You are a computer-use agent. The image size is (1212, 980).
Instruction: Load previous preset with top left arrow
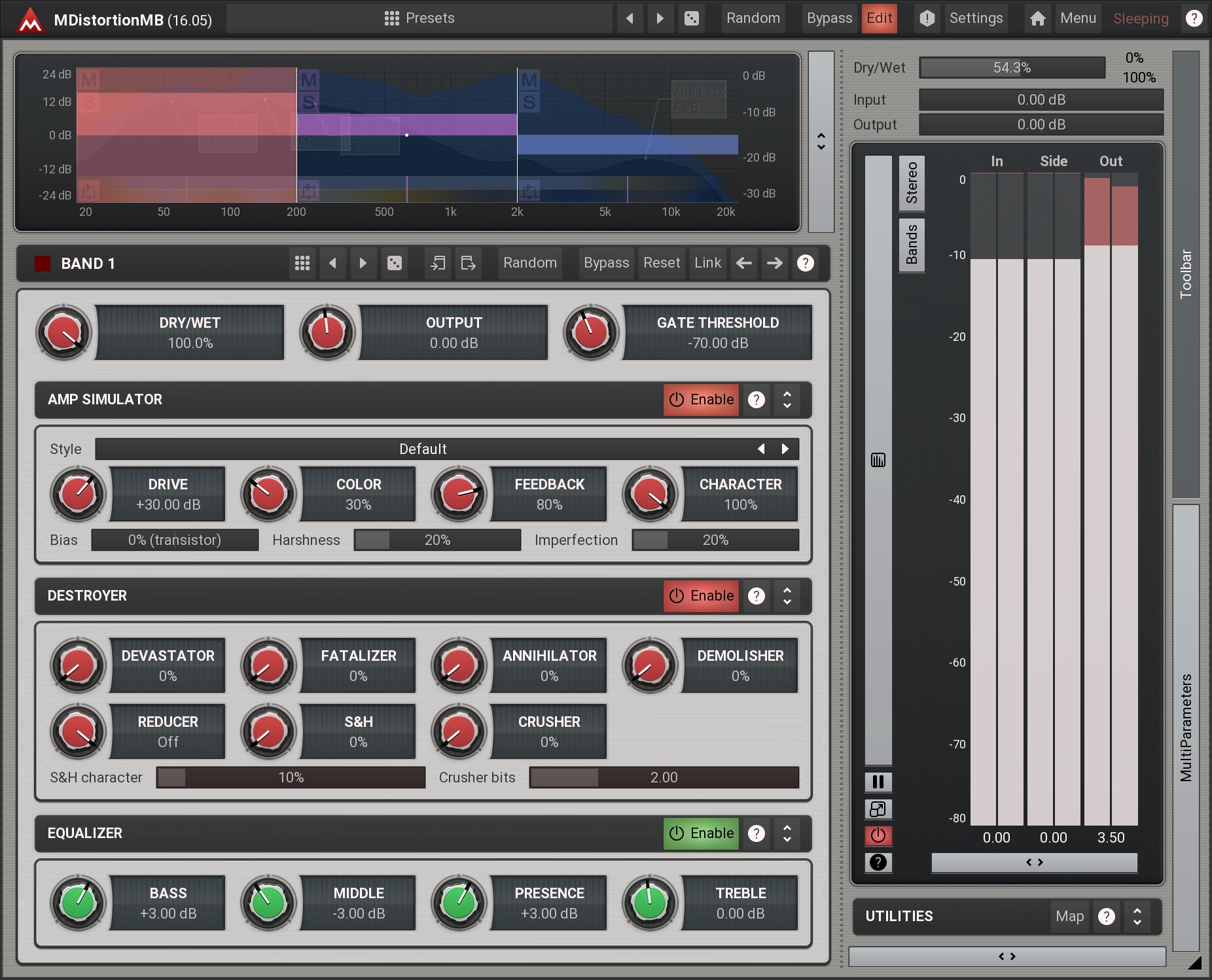tap(630, 18)
